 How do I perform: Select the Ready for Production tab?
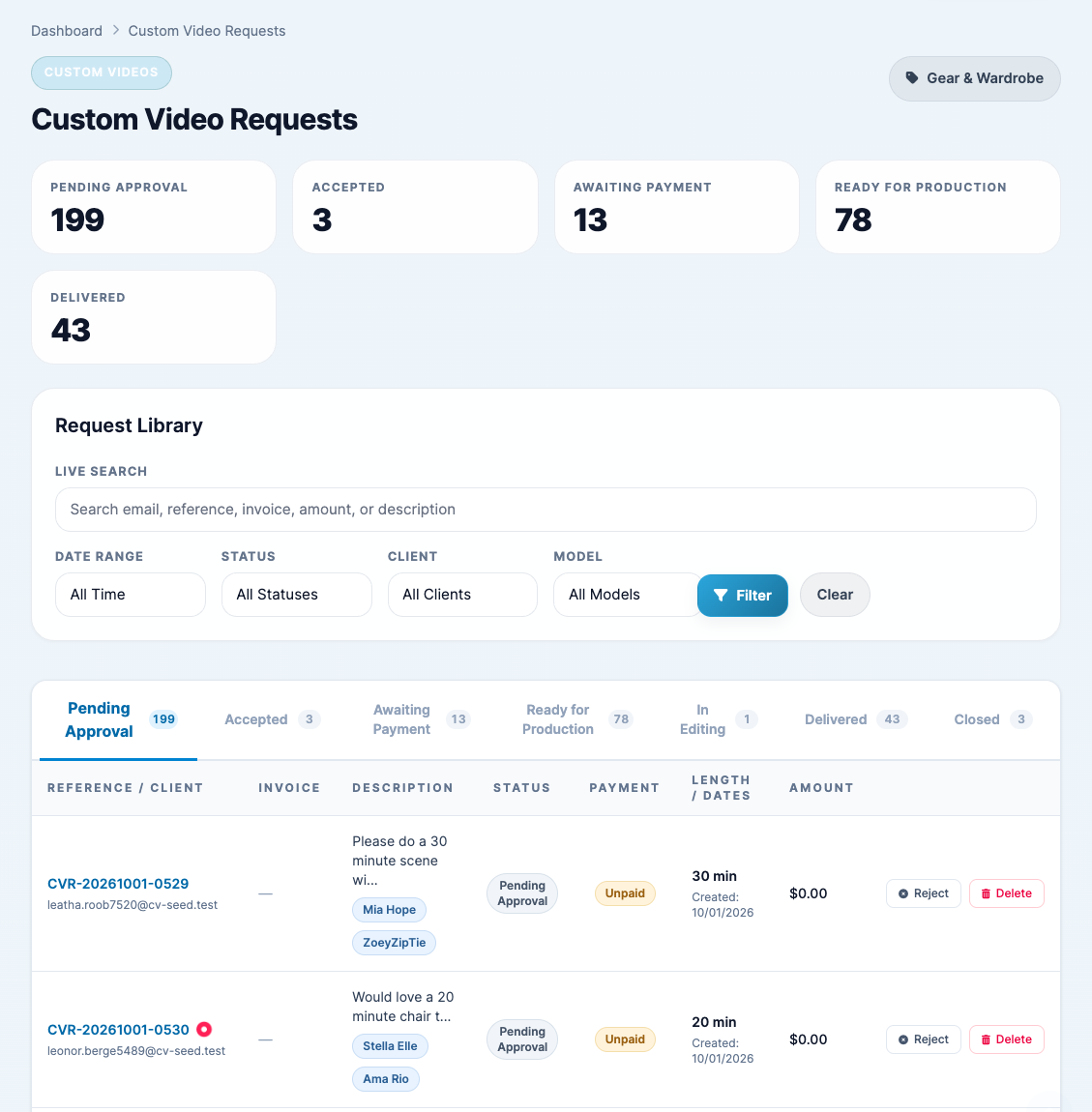coord(576,719)
